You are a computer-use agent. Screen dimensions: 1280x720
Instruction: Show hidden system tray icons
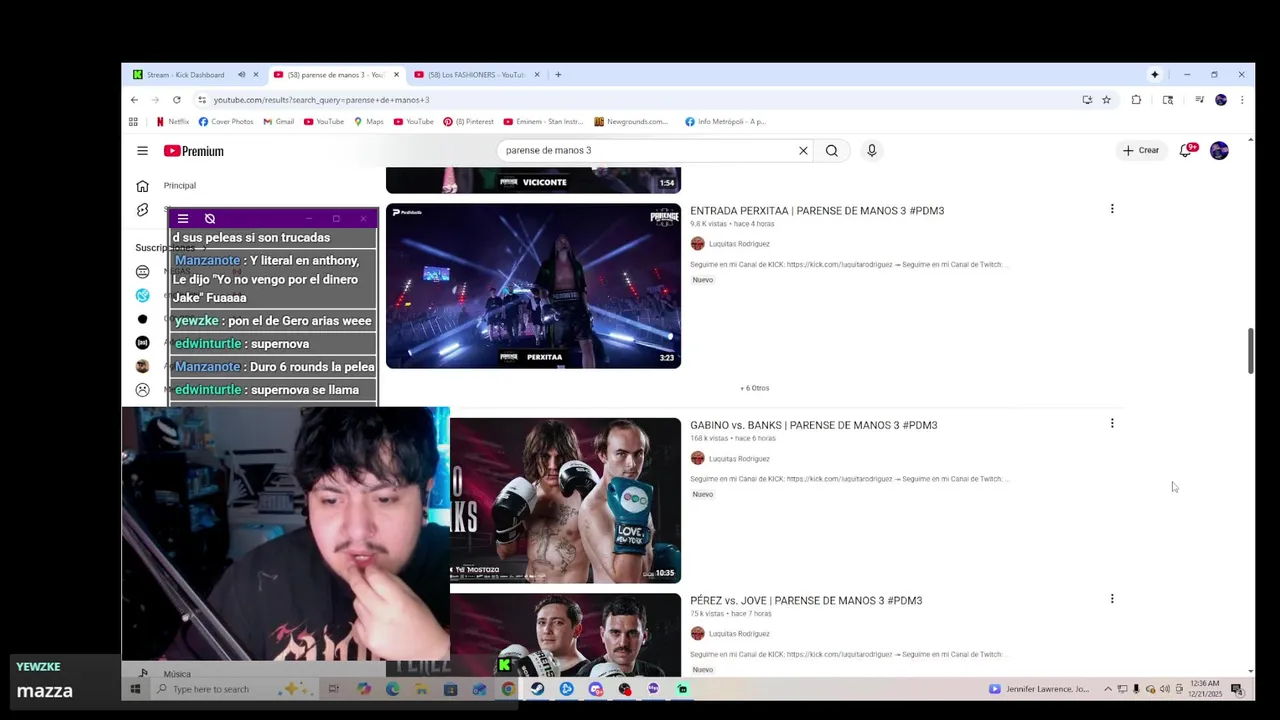click(x=1107, y=689)
